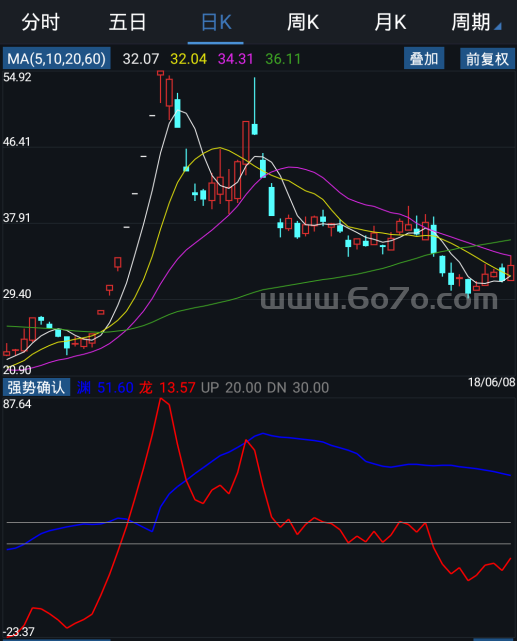Toggle the 前复权 adjustment button
Viewport: 517px width, 641px height.
click(x=487, y=58)
